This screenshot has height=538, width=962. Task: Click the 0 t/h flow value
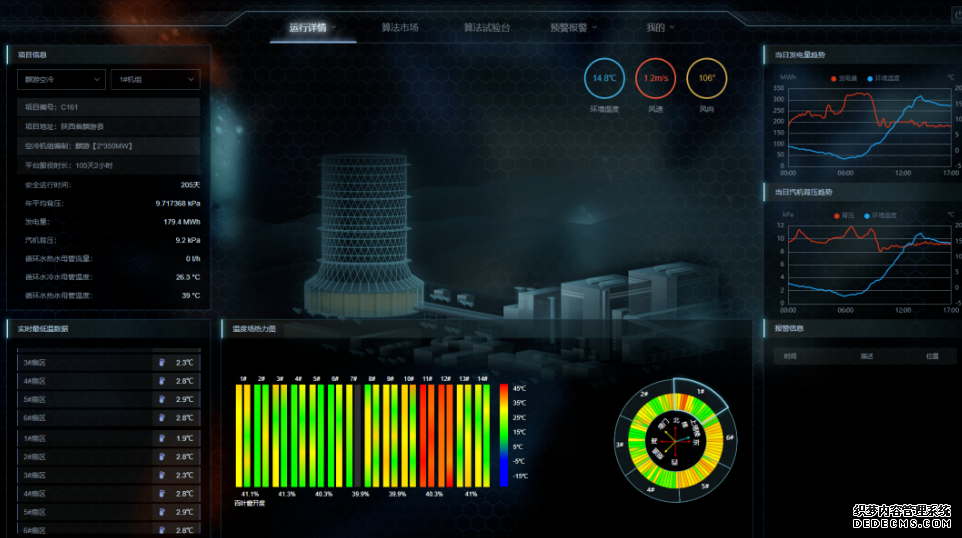click(x=193, y=259)
